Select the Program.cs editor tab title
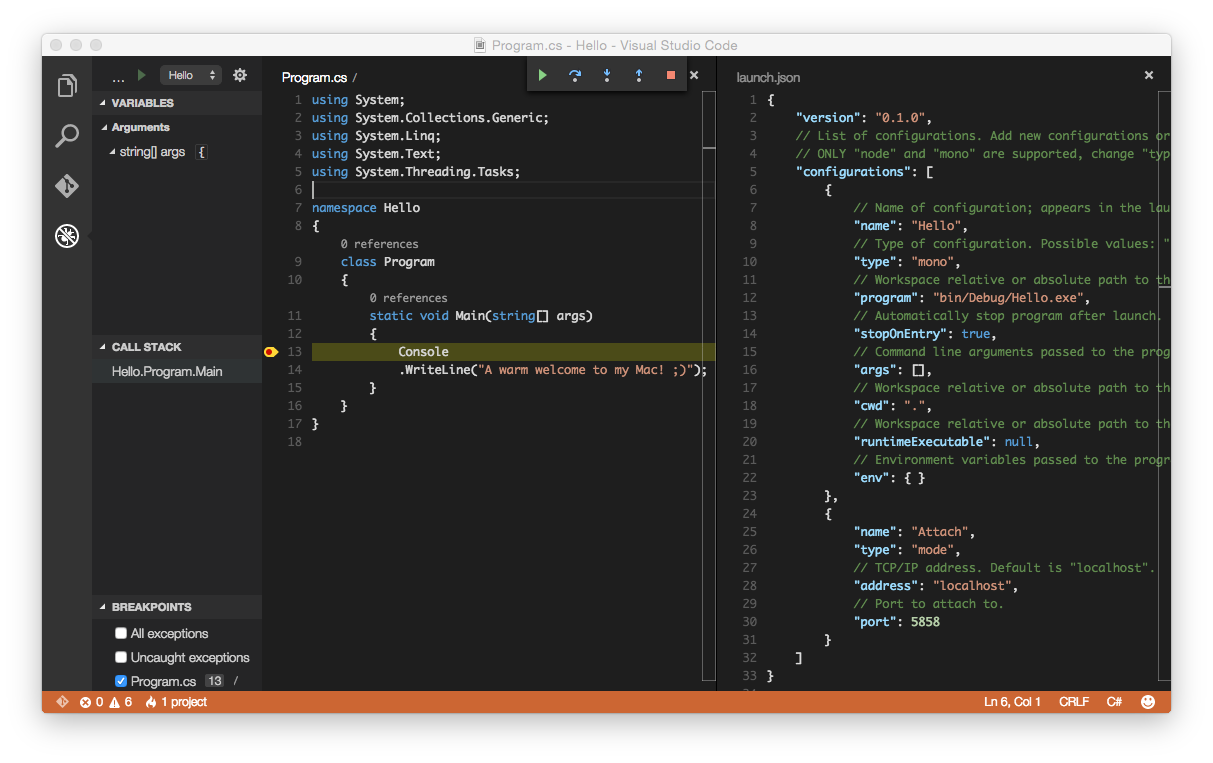This screenshot has height=763, width=1213. pyautogui.click(x=315, y=77)
